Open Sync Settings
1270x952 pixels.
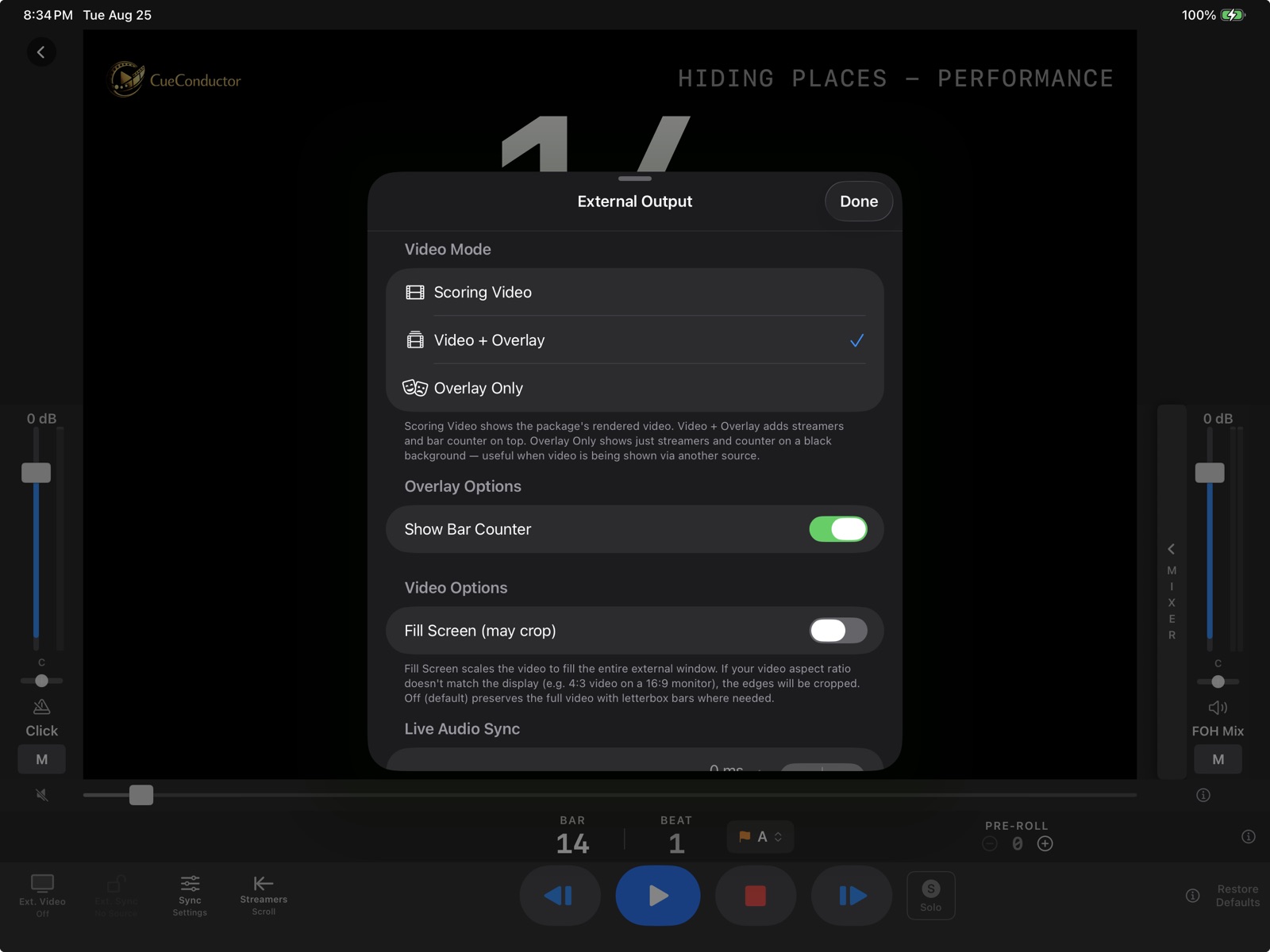[190, 896]
